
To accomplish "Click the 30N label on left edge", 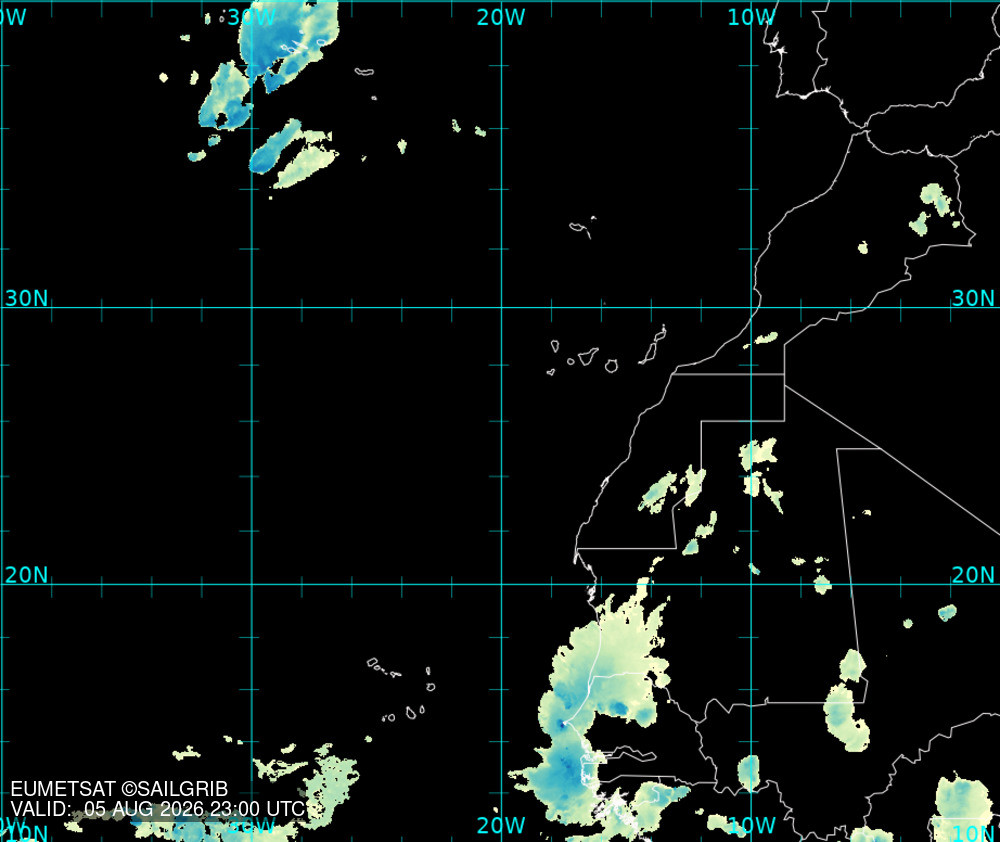I will 27,298.
